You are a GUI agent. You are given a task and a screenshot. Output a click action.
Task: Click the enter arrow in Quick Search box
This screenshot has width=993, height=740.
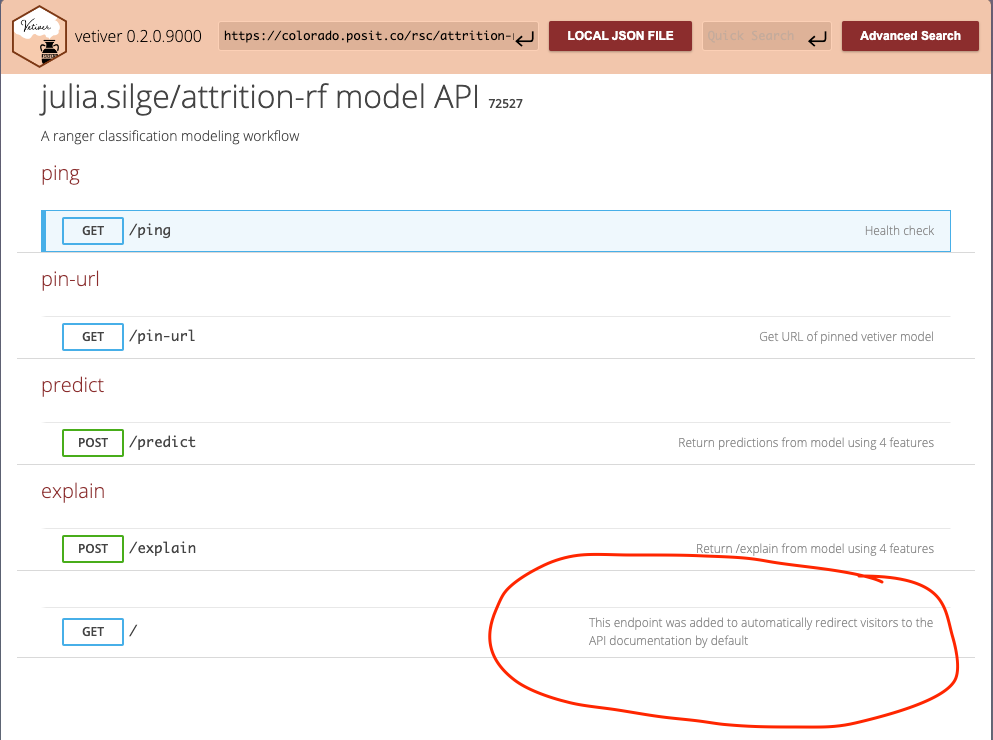tap(818, 36)
